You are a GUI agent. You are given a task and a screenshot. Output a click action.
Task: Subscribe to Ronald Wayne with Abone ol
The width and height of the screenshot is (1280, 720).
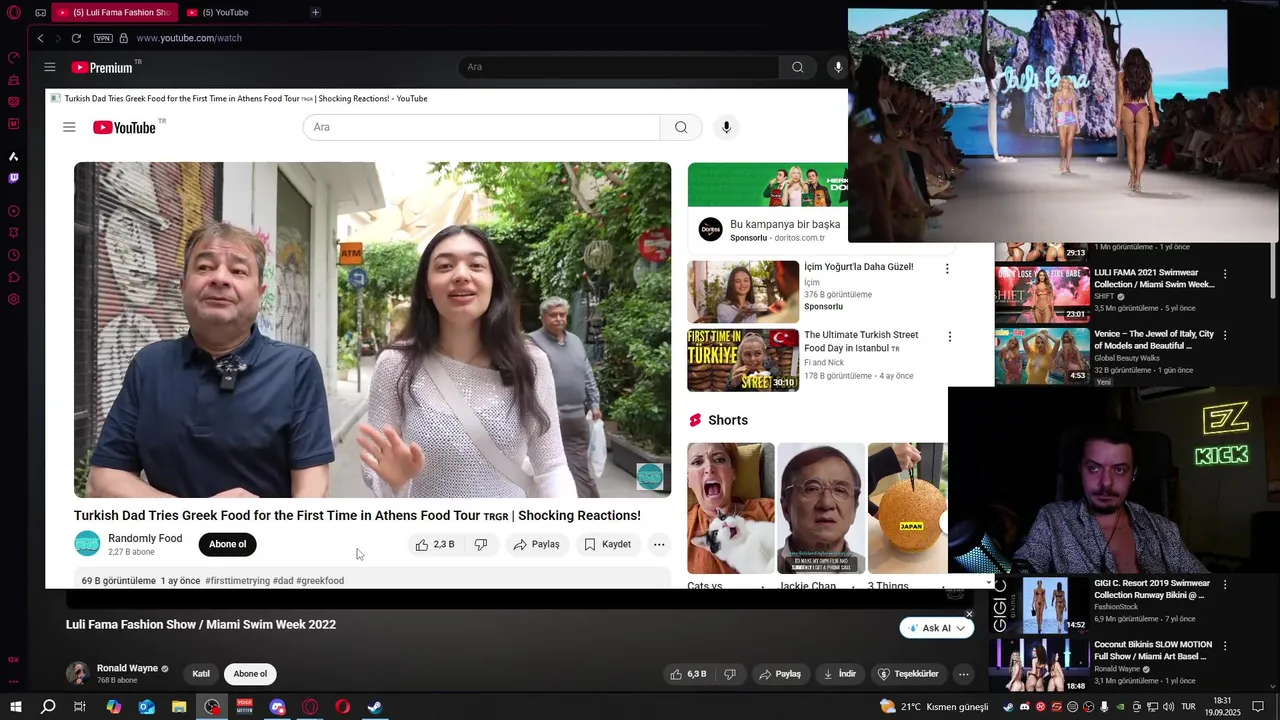[250, 674]
